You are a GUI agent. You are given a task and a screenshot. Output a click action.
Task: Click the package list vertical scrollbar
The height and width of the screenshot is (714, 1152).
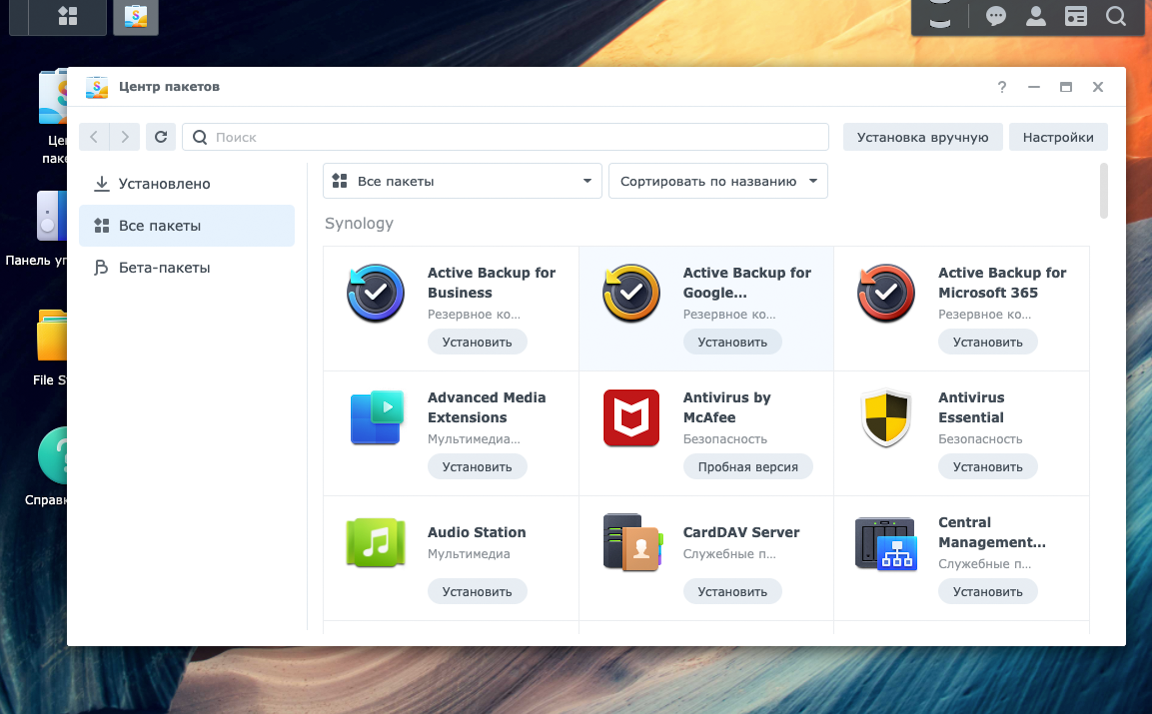(x=1104, y=191)
